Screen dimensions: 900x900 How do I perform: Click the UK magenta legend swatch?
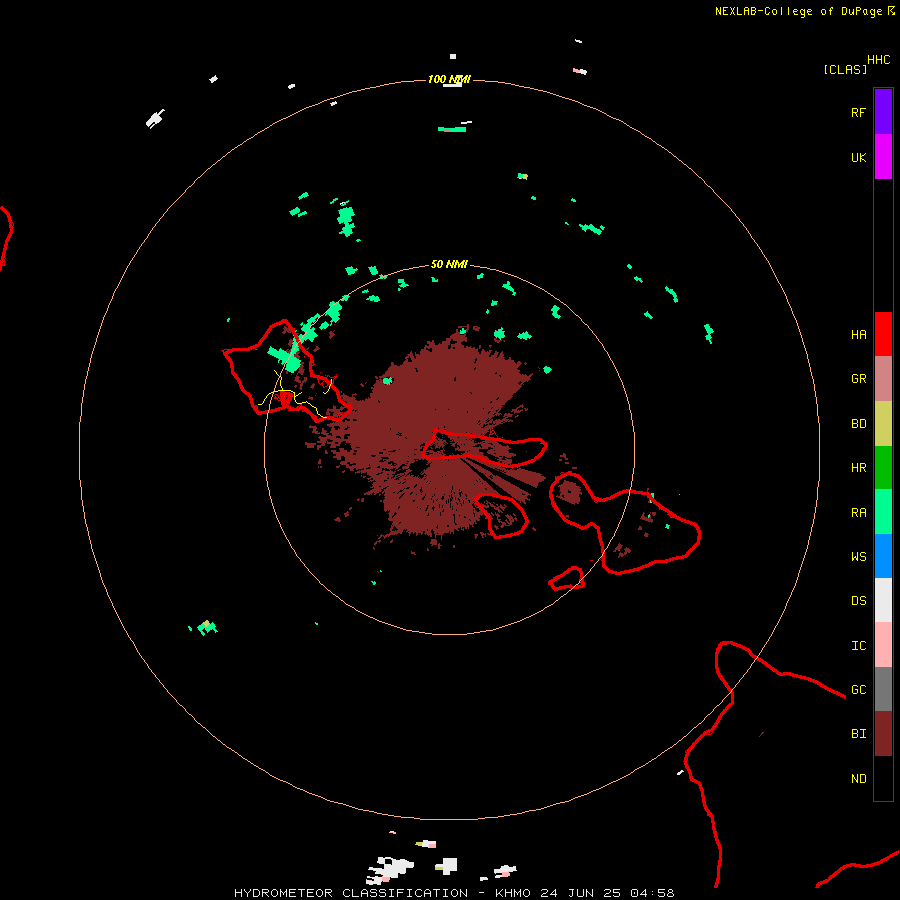tap(883, 157)
